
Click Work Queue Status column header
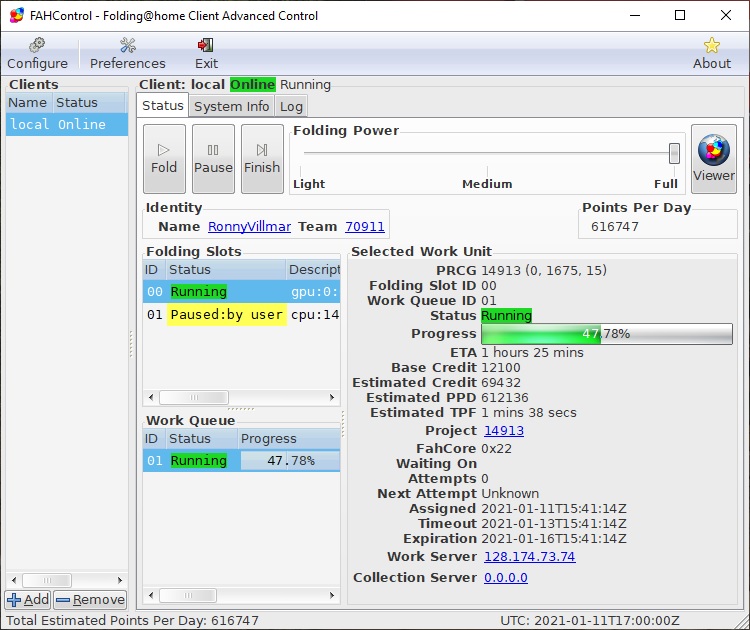201,438
